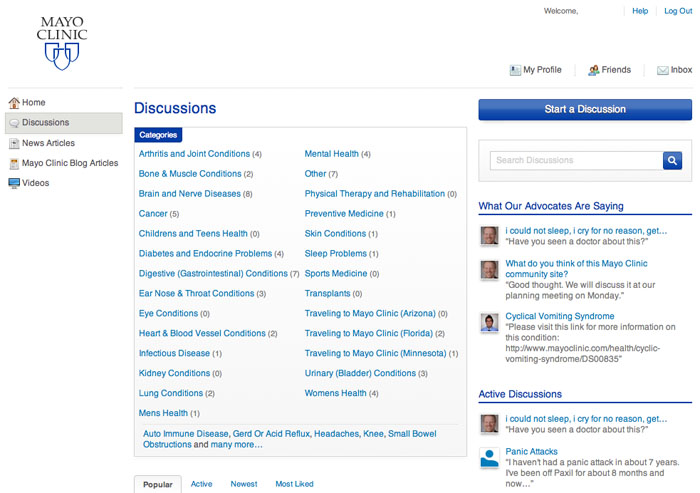Open Eye Conditions category
This screenshot has height=493, width=700.
tap(168, 313)
